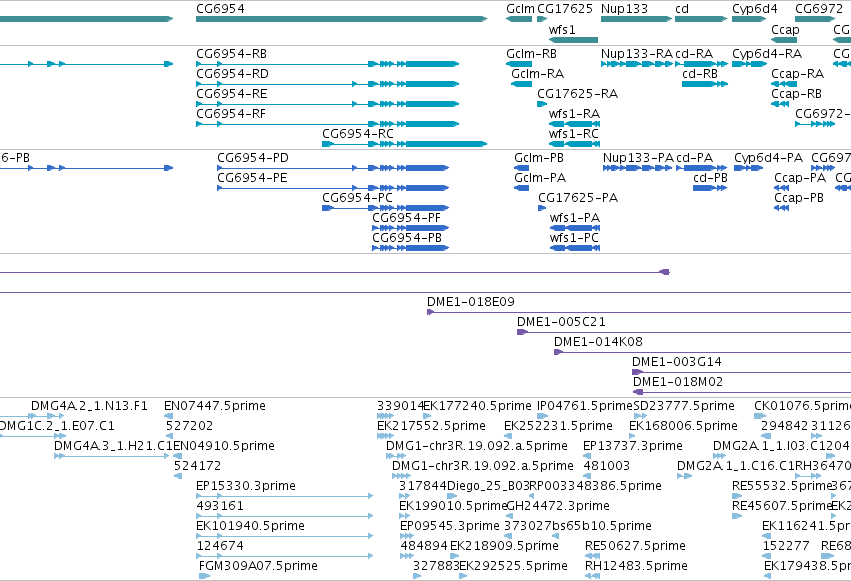Select EST EP13737.3prime
The image size is (851, 581).
click(587, 456)
